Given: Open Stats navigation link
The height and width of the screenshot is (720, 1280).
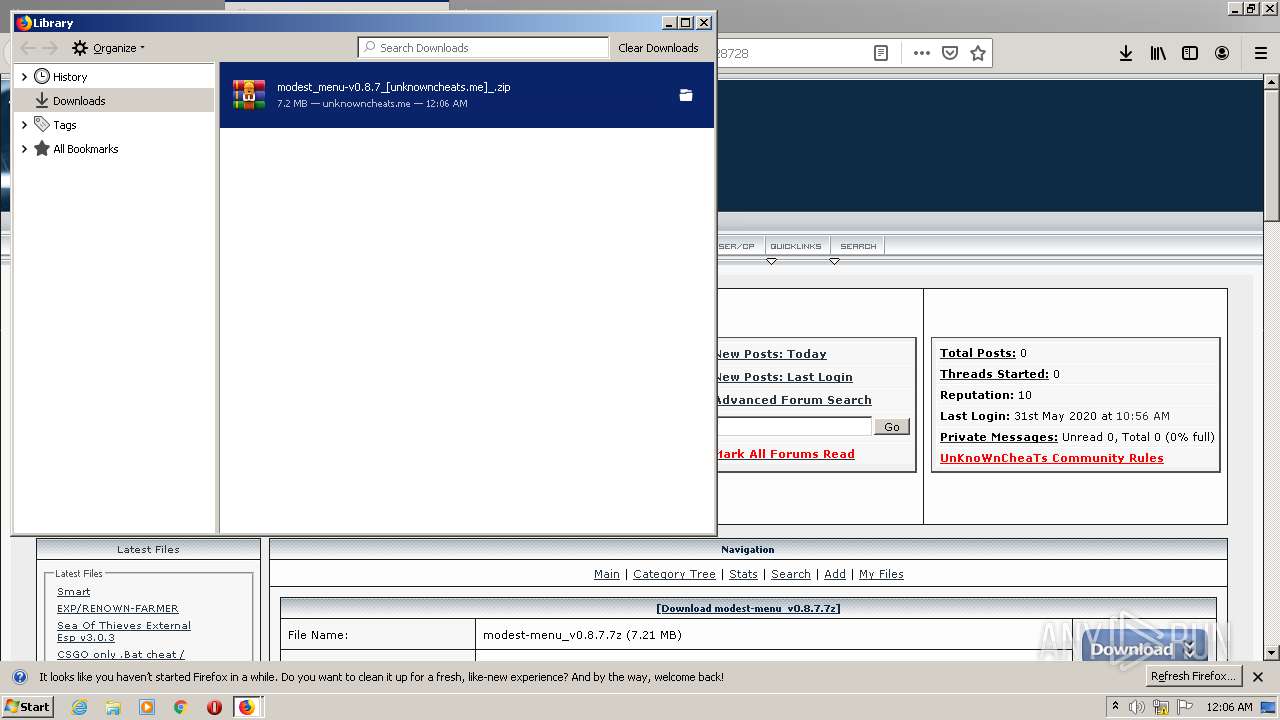Looking at the screenshot, I should 743,574.
